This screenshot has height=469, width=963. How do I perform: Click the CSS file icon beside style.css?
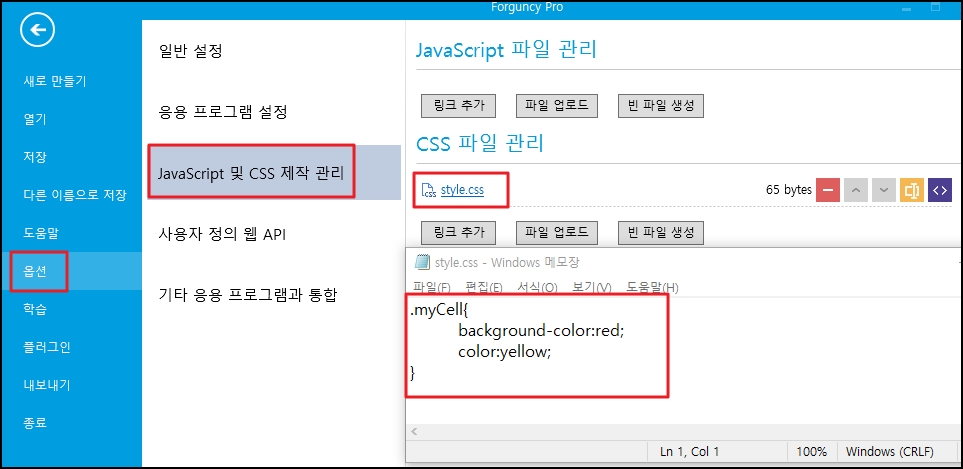tap(428, 190)
